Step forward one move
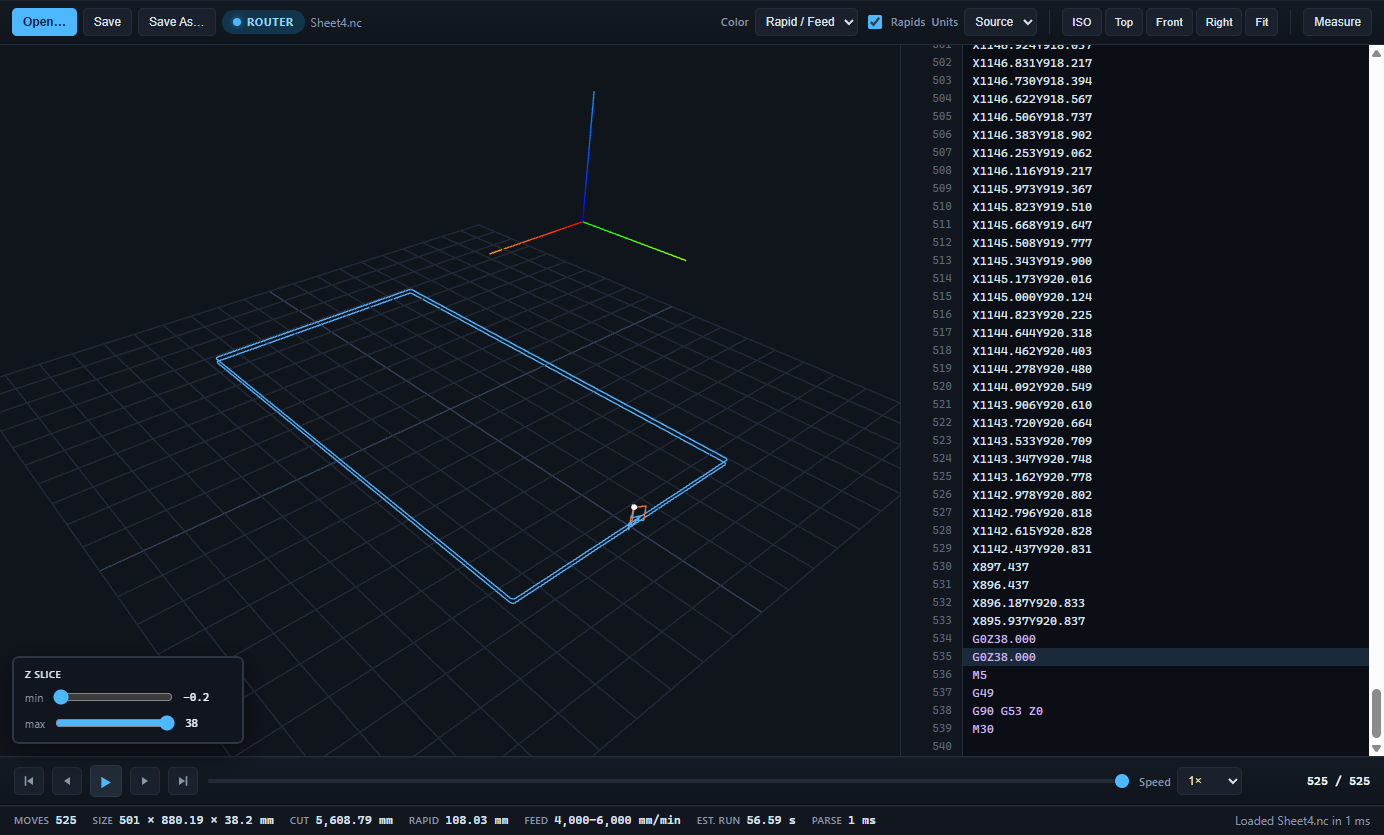 click(x=145, y=781)
